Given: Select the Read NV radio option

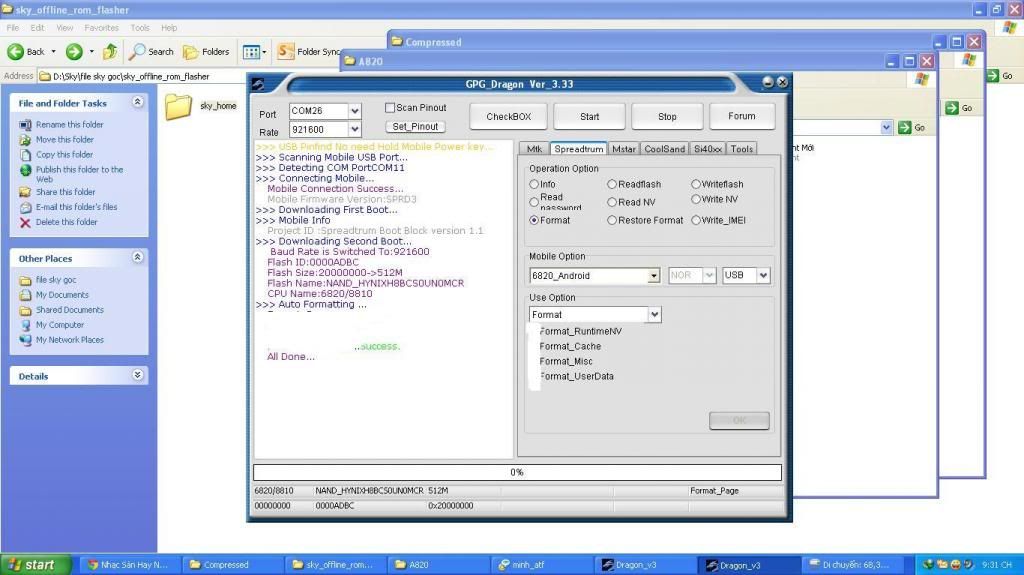Looking at the screenshot, I should click(611, 202).
